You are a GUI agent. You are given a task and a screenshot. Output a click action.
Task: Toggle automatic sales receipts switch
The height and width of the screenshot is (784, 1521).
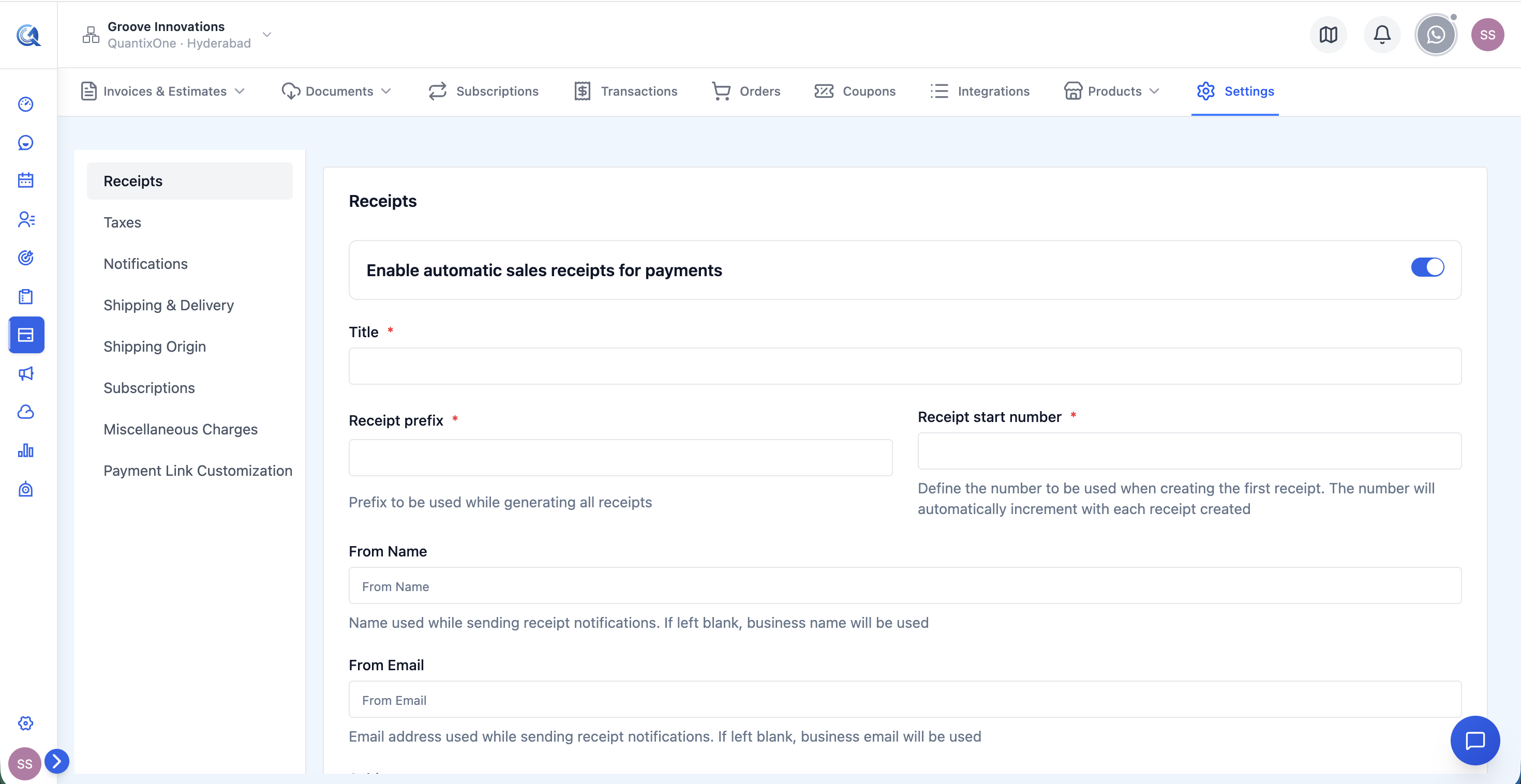pyautogui.click(x=1427, y=267)
